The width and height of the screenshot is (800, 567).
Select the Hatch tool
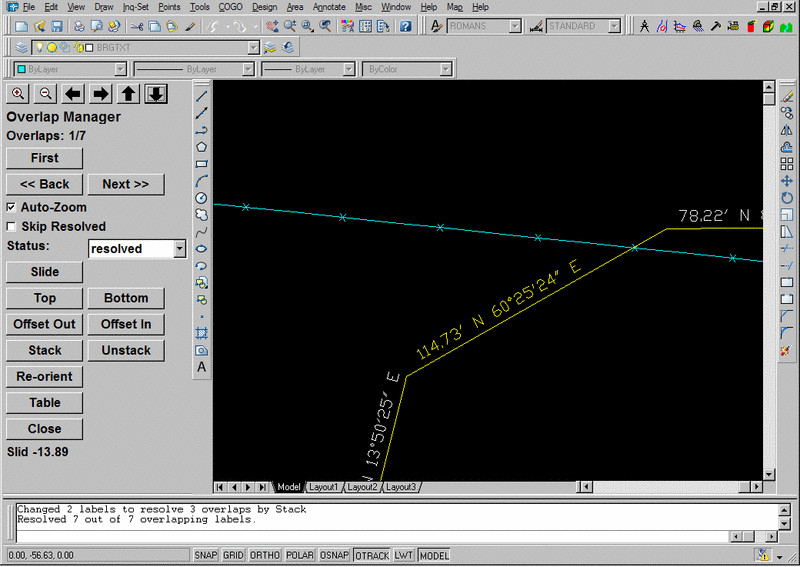click(x=202, y=333)
